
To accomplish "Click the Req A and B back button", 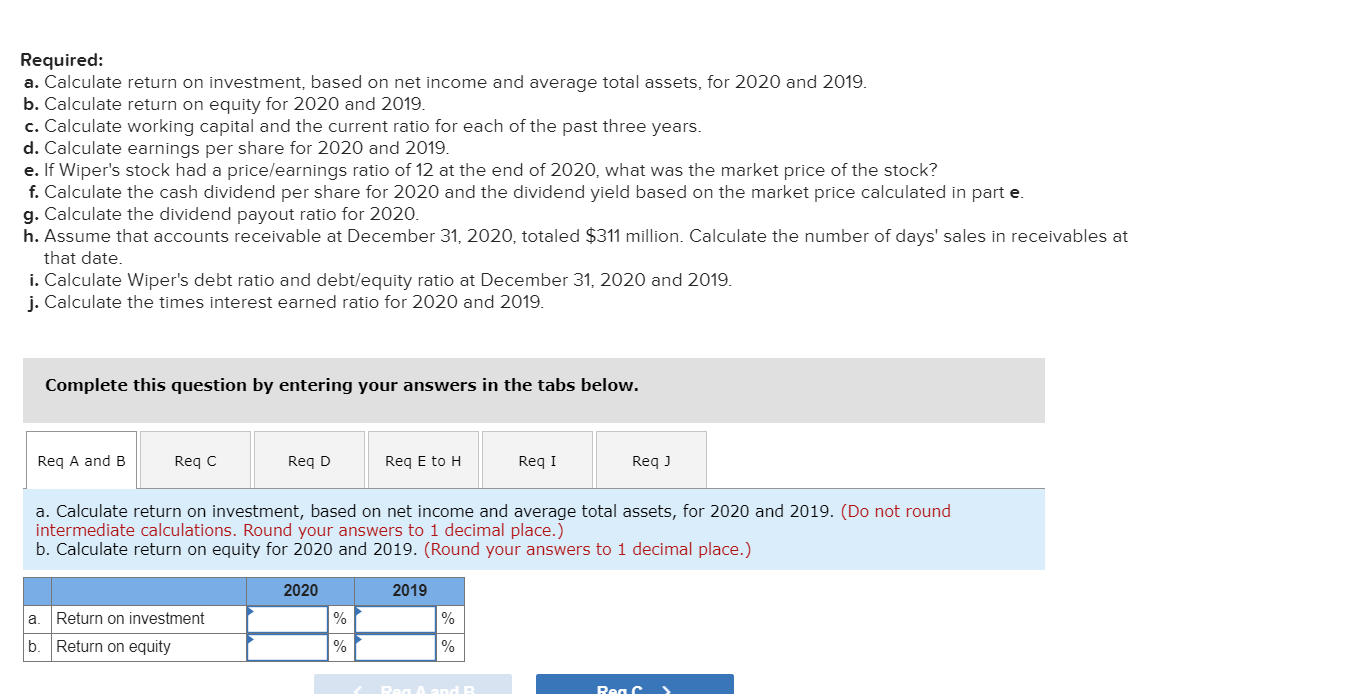I will pyautogui.click(x=413, y=688).
